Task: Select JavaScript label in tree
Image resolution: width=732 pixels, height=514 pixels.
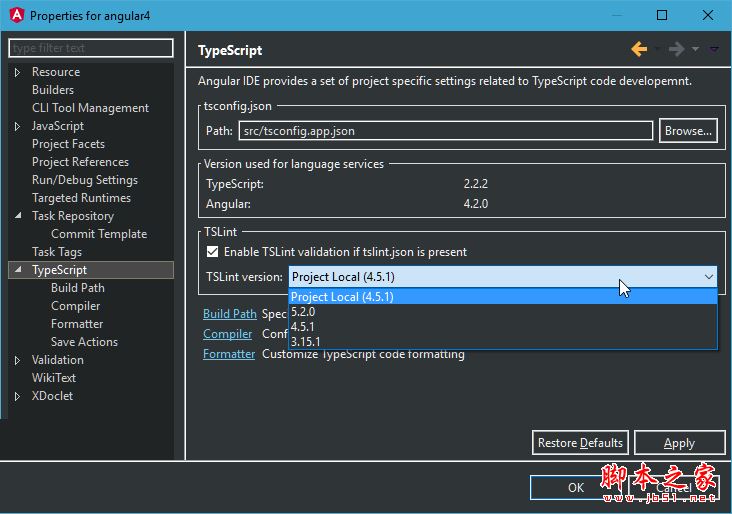Action: 57,126
